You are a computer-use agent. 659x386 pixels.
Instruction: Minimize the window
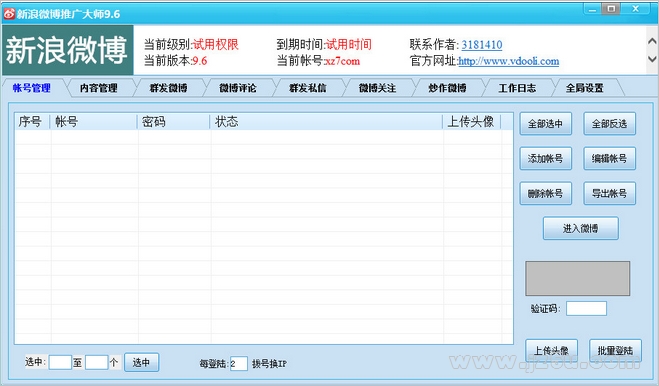(592, 9)
